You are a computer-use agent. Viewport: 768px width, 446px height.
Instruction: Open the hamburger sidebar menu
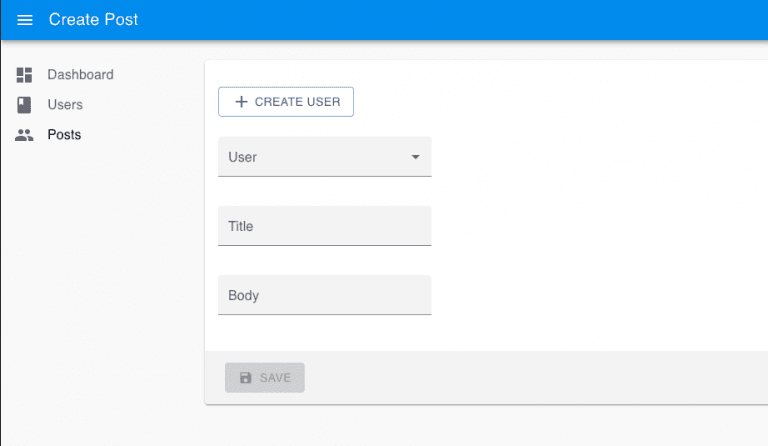[x=25, y=20]
